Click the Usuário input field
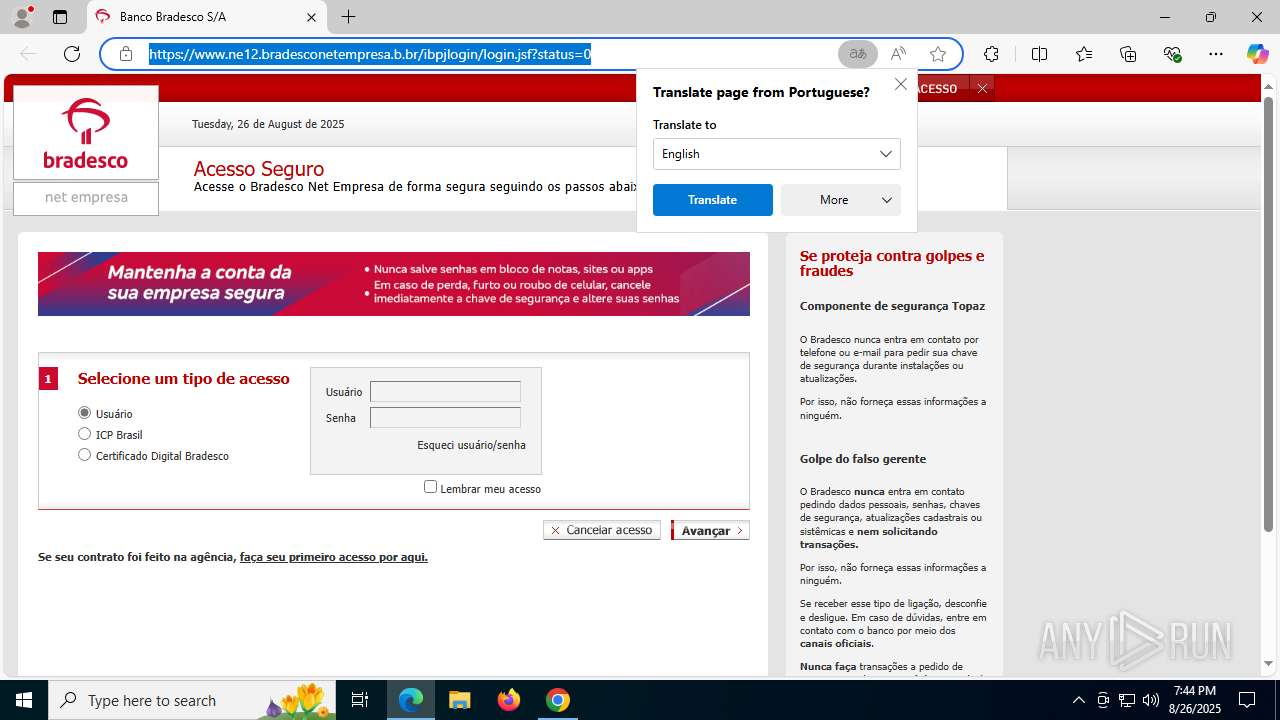This screenshot has width=1280, height=720. [x=445, y=392]
